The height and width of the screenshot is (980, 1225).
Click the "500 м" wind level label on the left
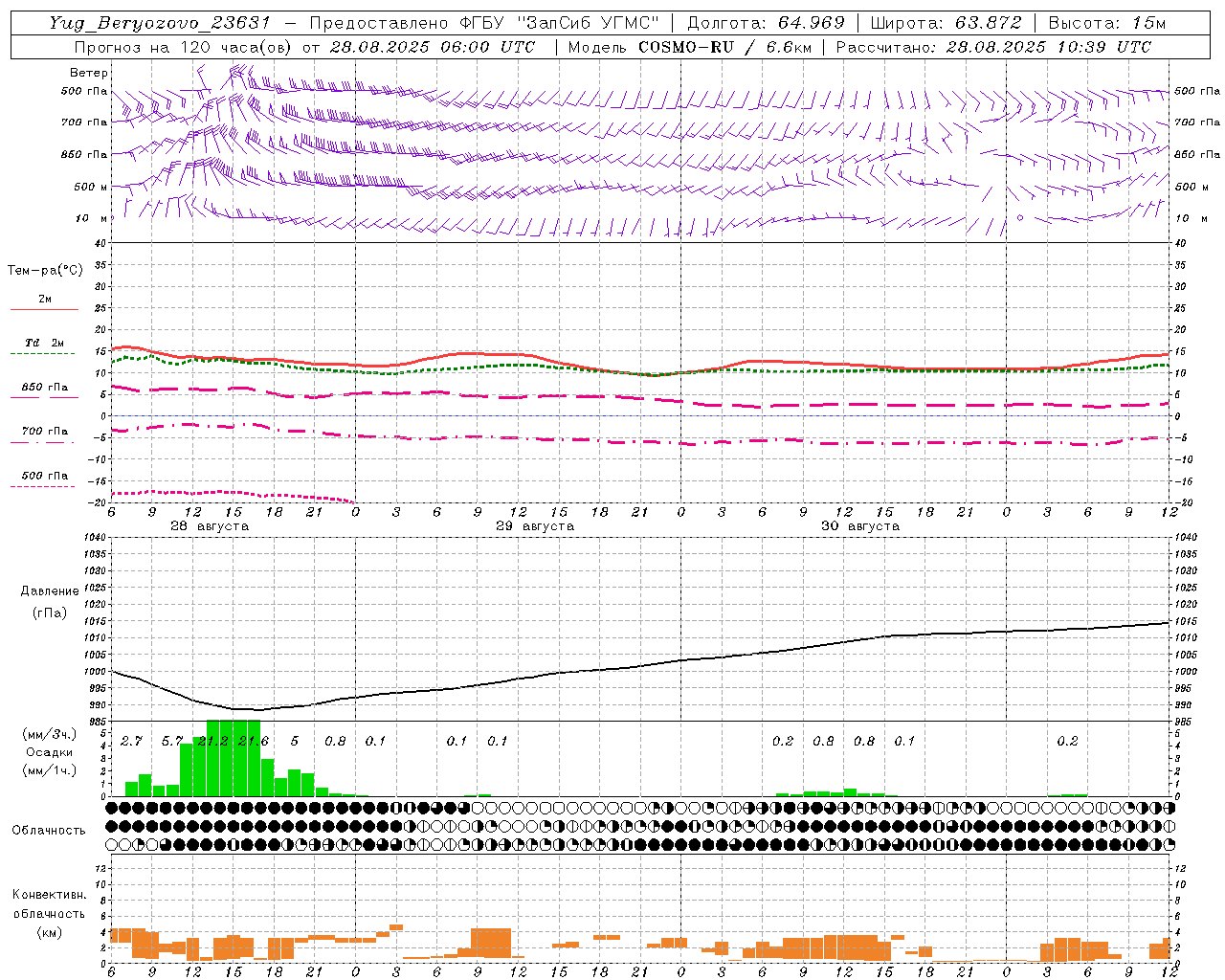click(92, 188)
